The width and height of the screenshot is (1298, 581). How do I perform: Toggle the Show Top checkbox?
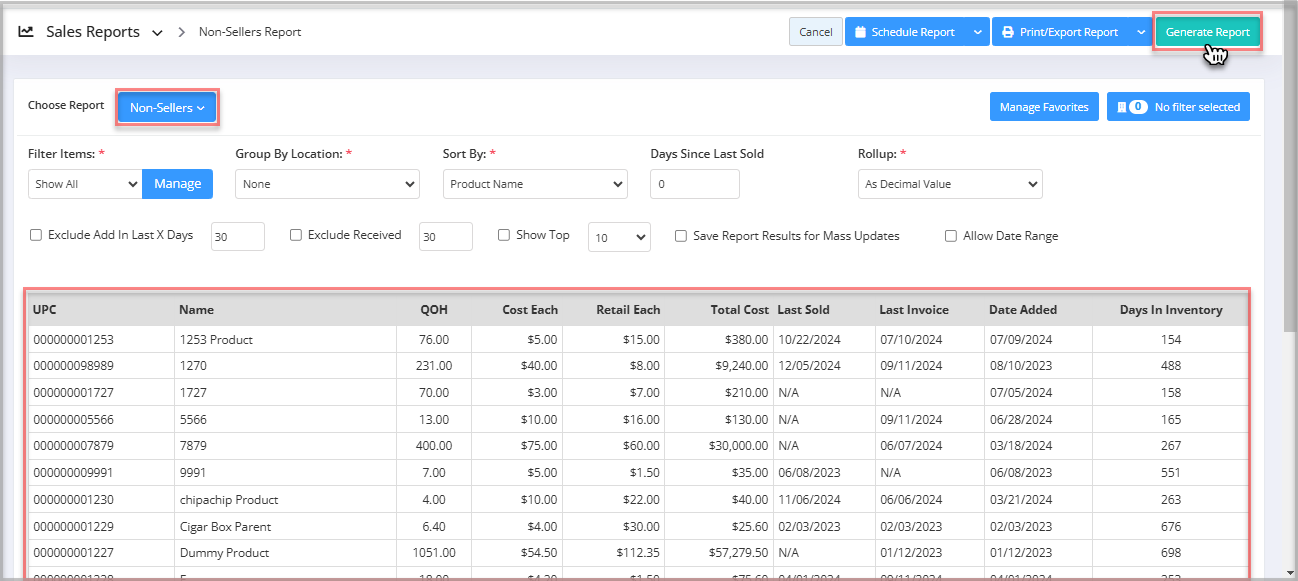point(504,236)
